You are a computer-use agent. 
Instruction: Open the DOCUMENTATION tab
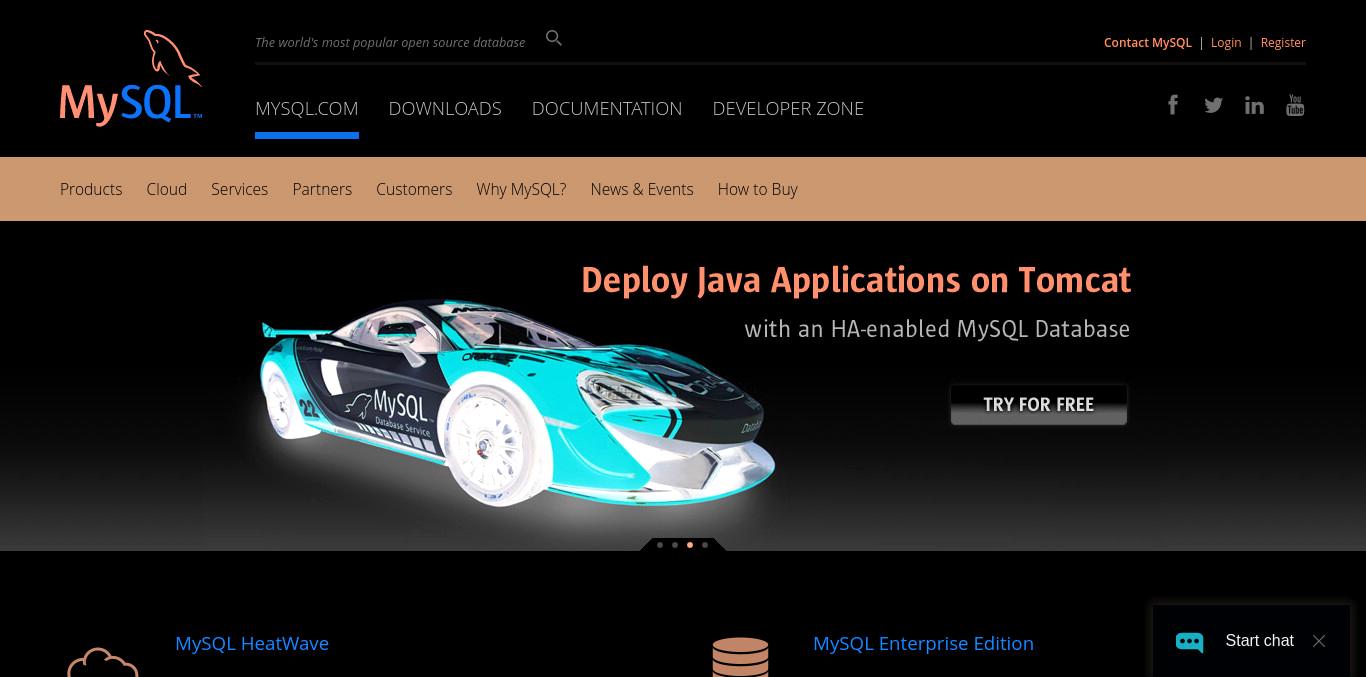pyautogui.click(x=607, y=108)
